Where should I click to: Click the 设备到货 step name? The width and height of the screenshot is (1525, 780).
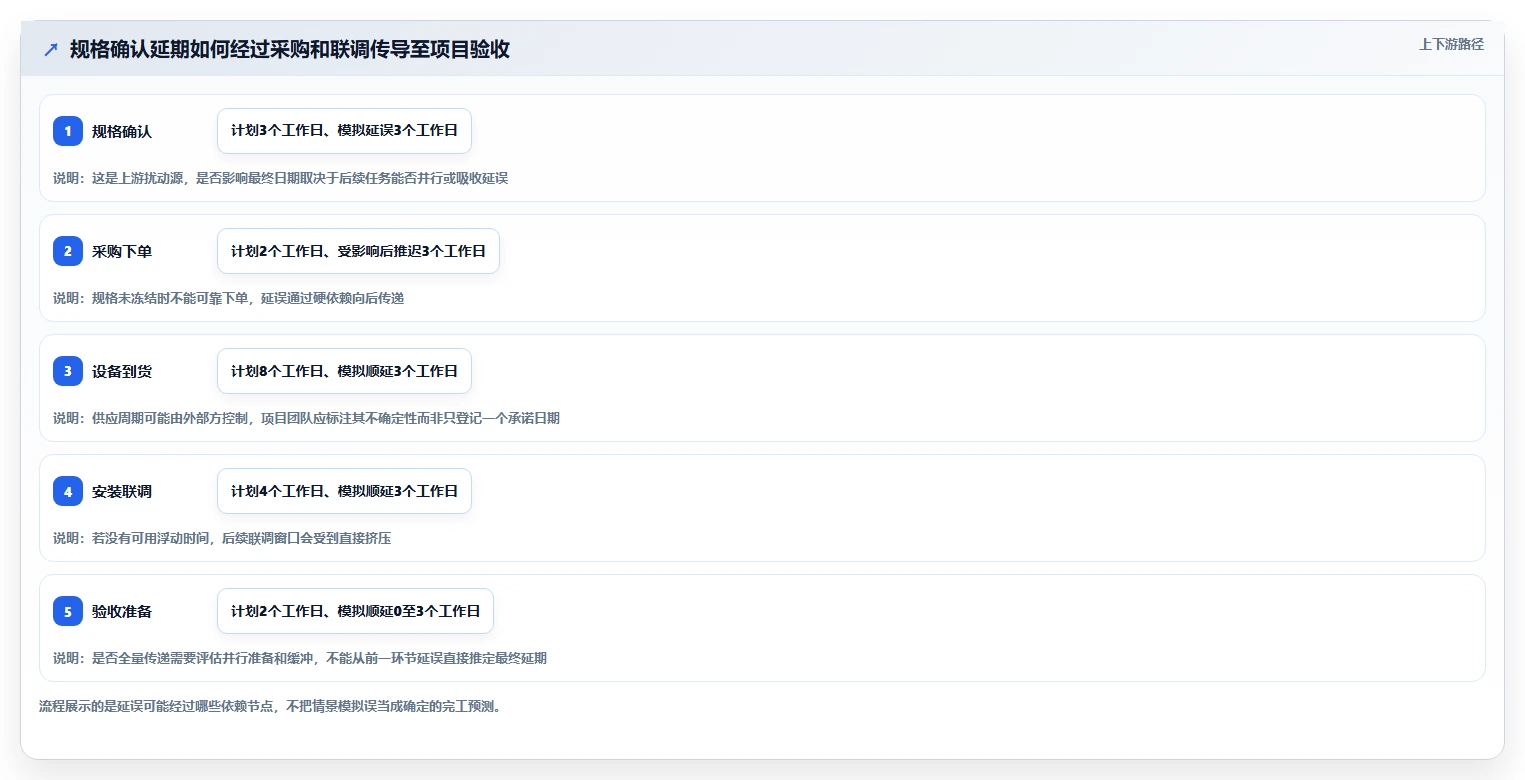point(122,371)
